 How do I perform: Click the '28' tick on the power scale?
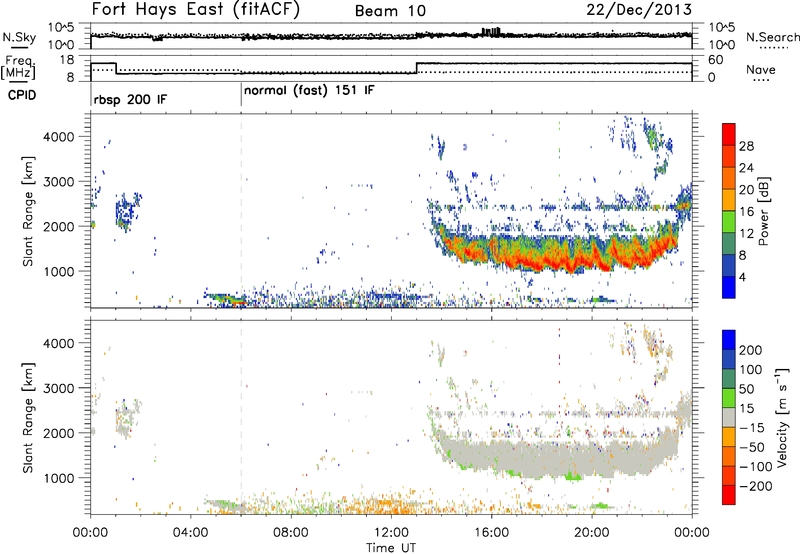746,146
